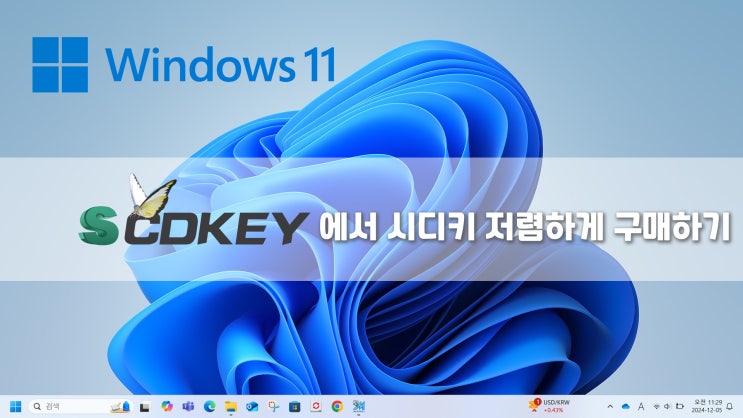Open the red circular-arrows app icon
The width and height of the screenshot is (743, 418).
click(316, 407)
